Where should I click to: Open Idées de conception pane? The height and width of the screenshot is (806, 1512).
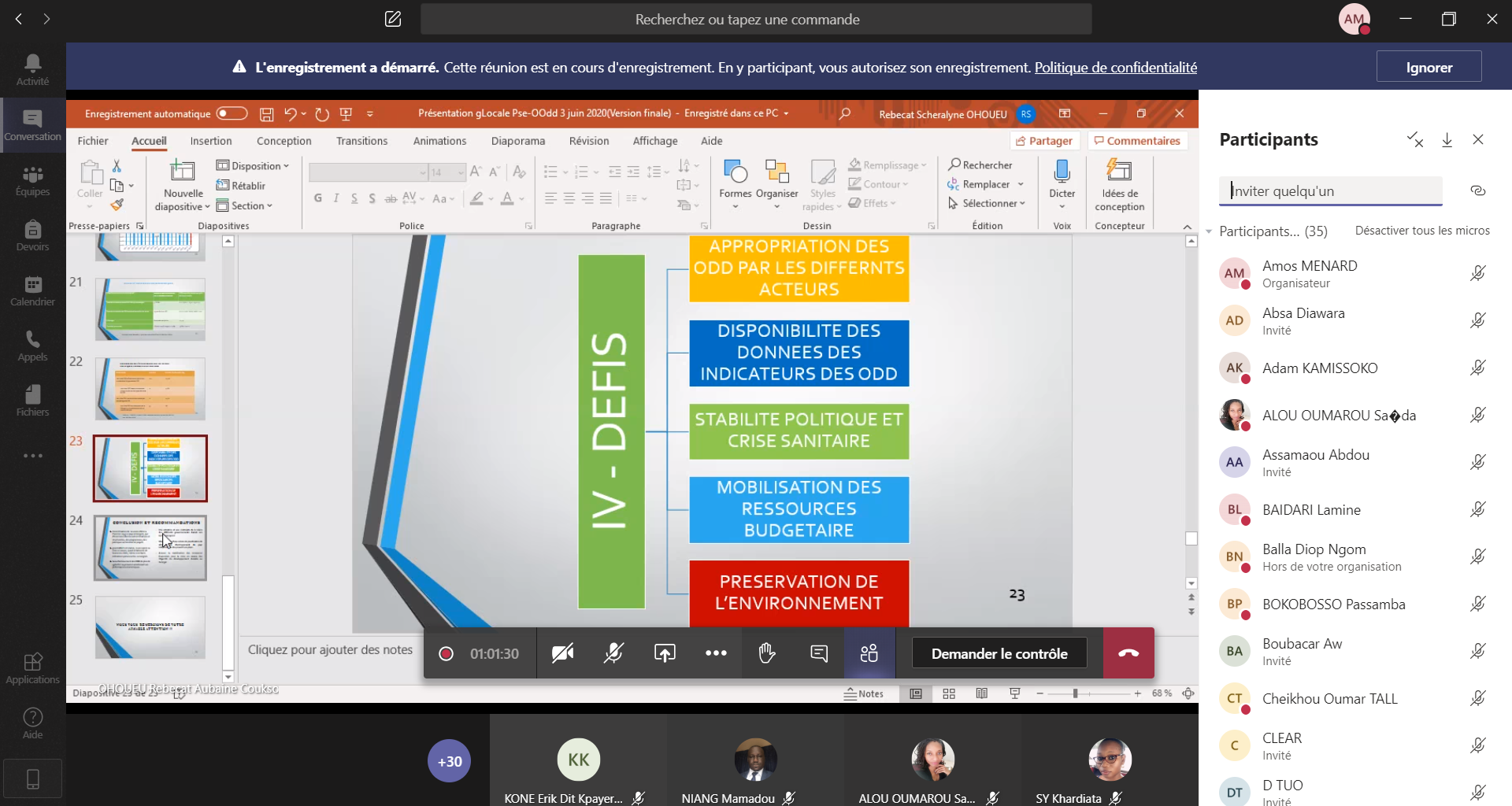pos(1120,184)
